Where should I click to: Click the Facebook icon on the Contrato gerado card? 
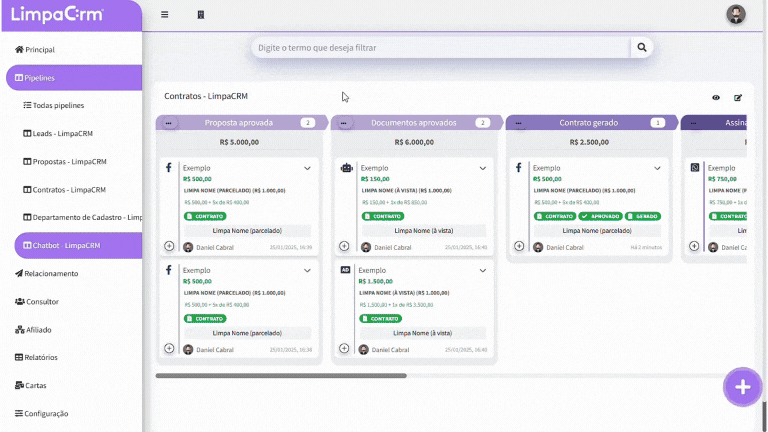tap(519, 168)
